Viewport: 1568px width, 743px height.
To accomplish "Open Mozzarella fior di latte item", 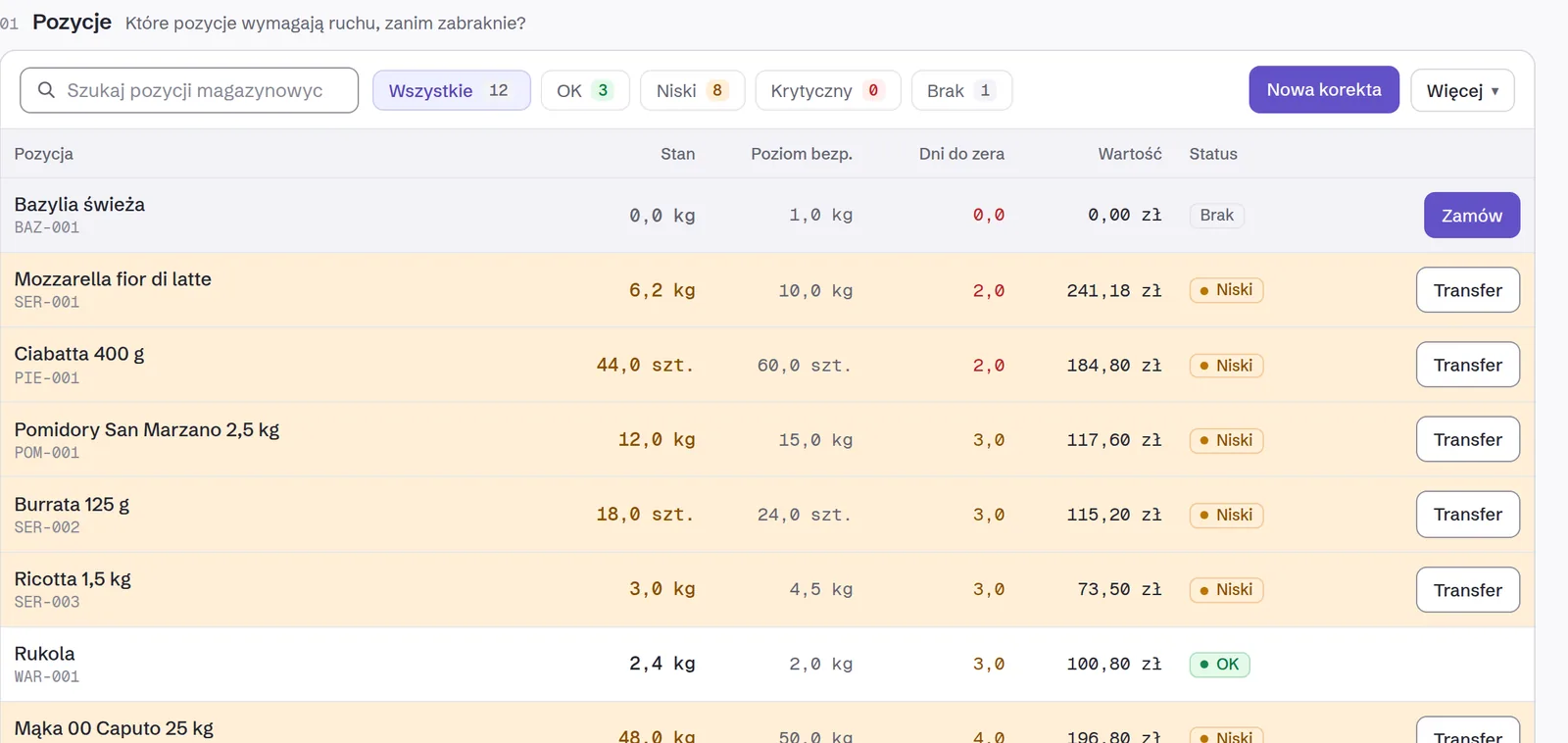I will [x=113, y=279].
